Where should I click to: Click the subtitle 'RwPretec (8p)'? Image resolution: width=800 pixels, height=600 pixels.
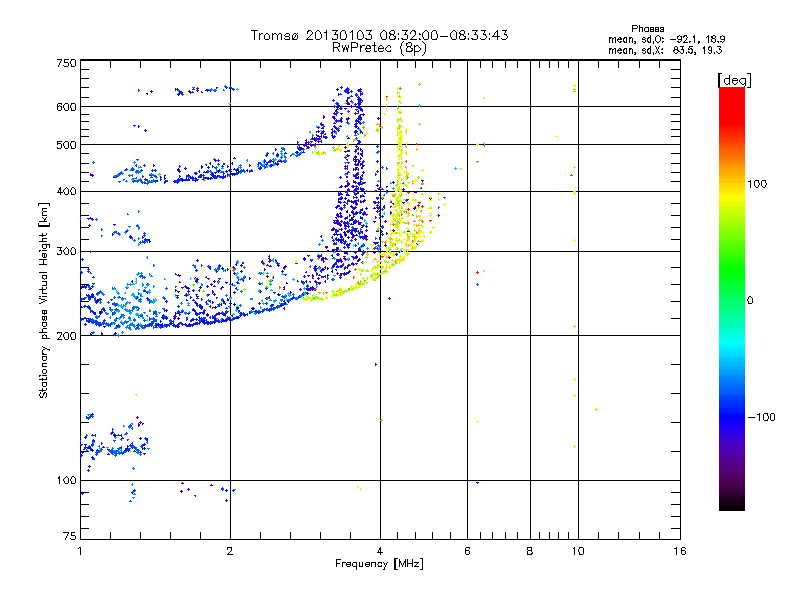pyautogui.click(x=379, y=48)
